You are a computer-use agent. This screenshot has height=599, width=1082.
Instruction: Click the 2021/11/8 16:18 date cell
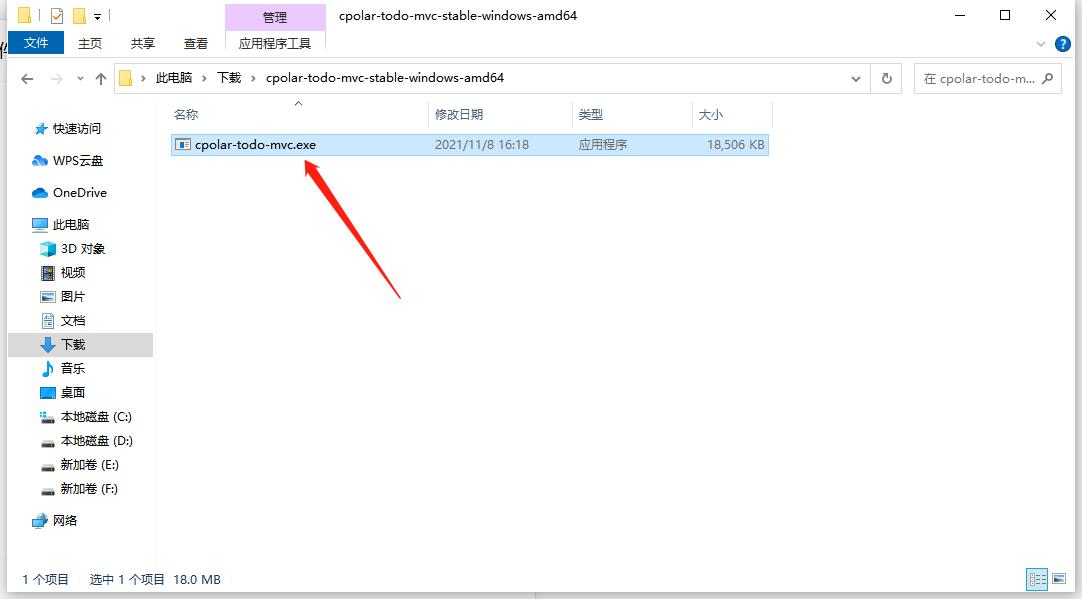click(x=482, y=145)
